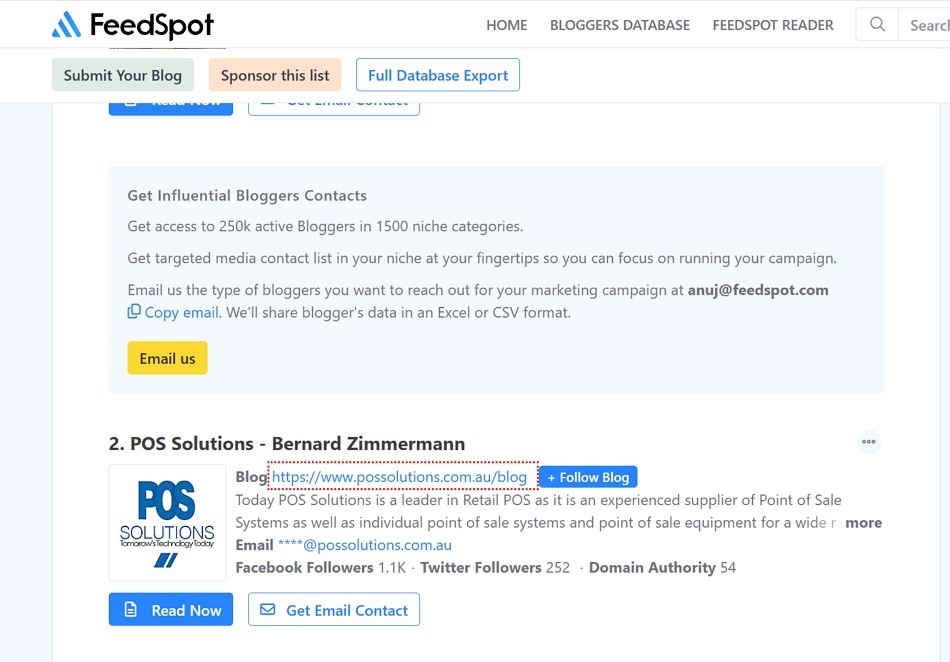Open Full Database Export
This screenshot has width=950, height=662.
click(x=438, y=75)
